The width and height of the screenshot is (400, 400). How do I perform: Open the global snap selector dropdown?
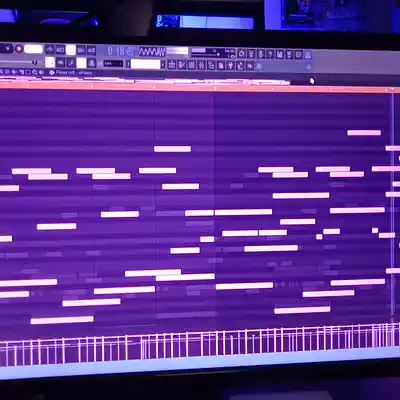coord(113,63)
